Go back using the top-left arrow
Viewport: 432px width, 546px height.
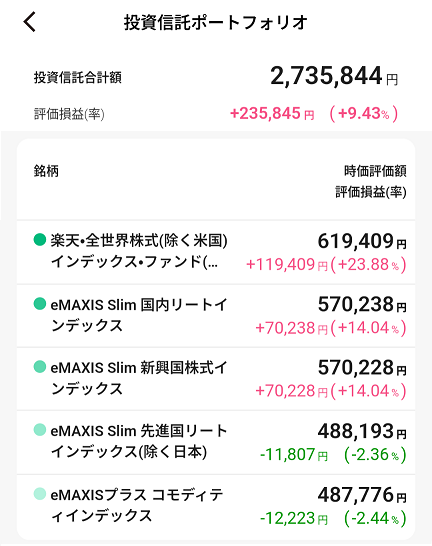coord(30,22)
